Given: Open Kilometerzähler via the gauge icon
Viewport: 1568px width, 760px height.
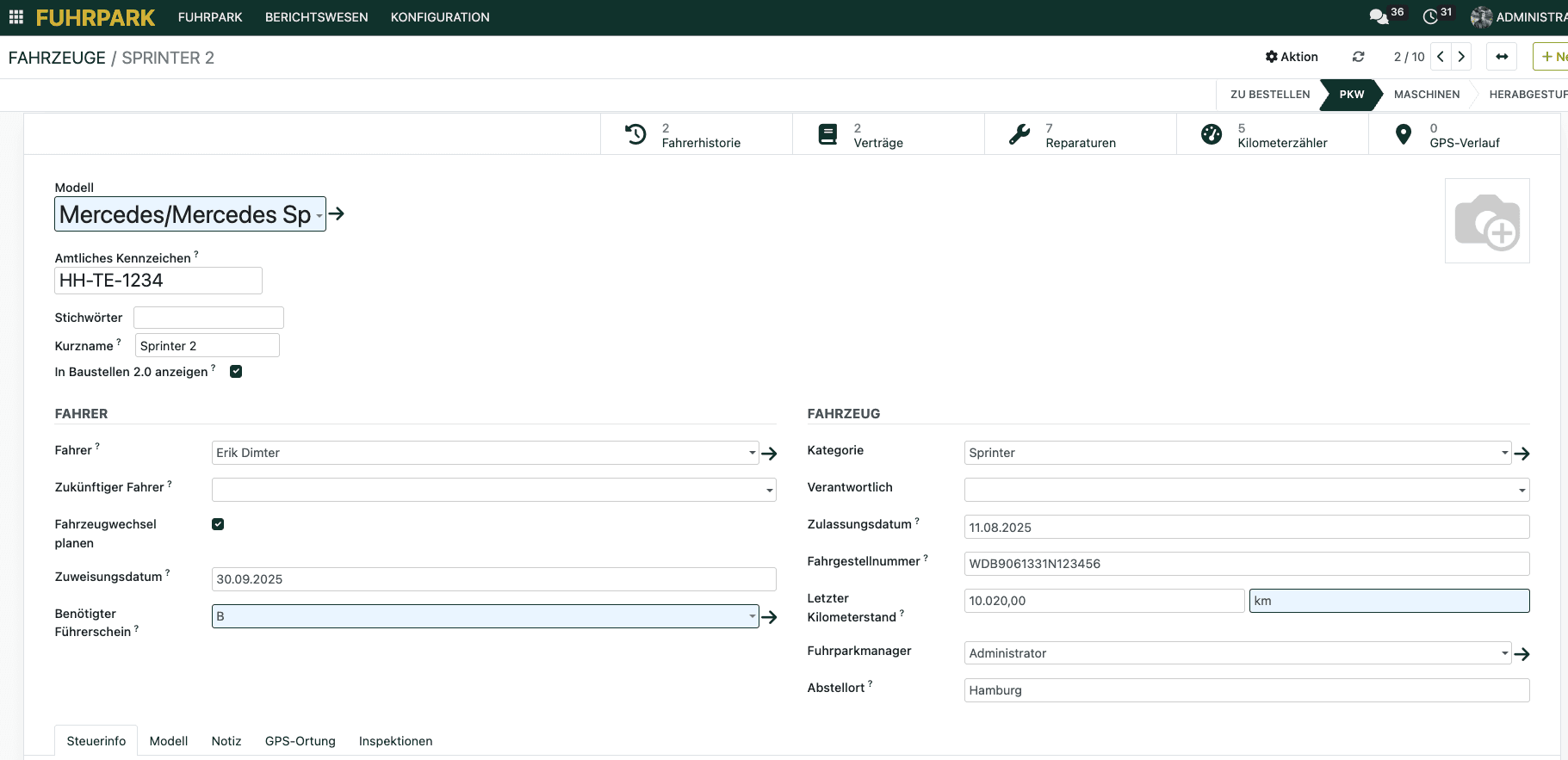Looking at the screenshot, I should 1212,134.
